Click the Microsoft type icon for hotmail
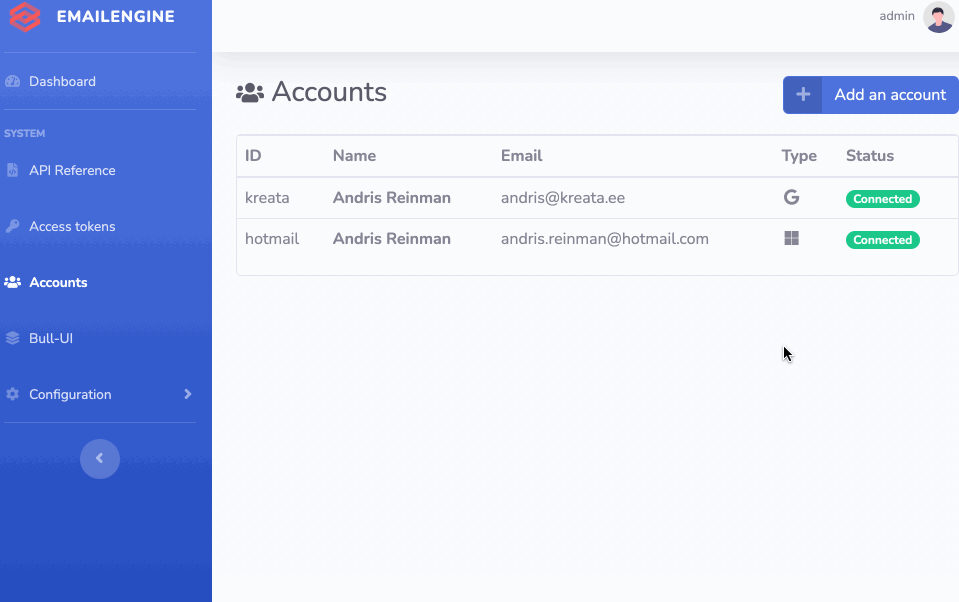This screenshot has height=602, width=959. (x=791, y=238)
